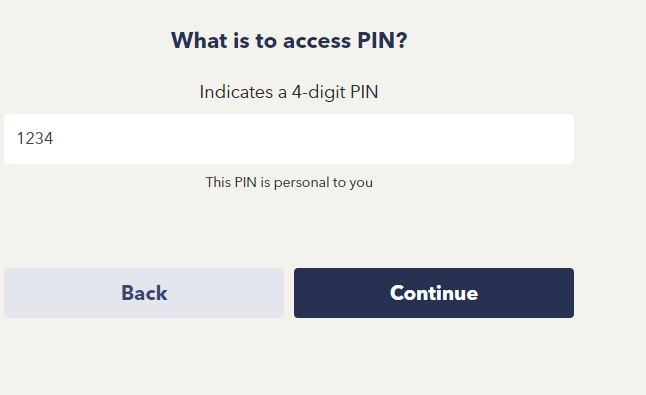Image resolution: width=646 pixels, height=395 pixels.
Task: Click the 'Indicates a 4-digit PIN' label
Action: click(289, 92)
